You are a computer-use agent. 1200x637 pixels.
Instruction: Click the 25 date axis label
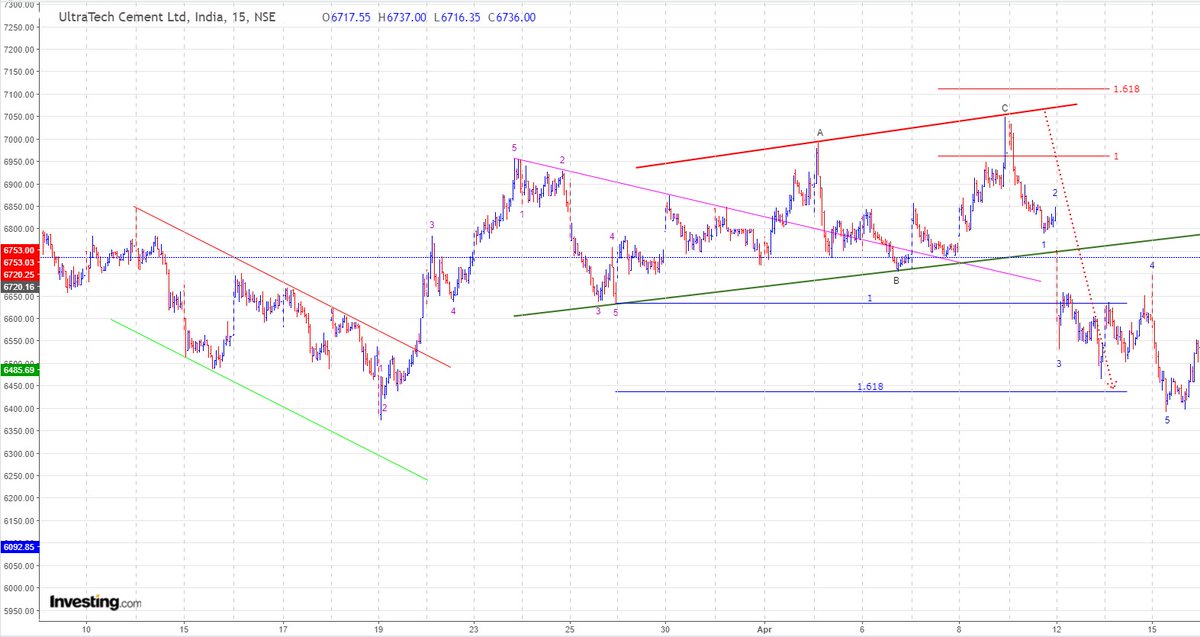pos(570,630)
